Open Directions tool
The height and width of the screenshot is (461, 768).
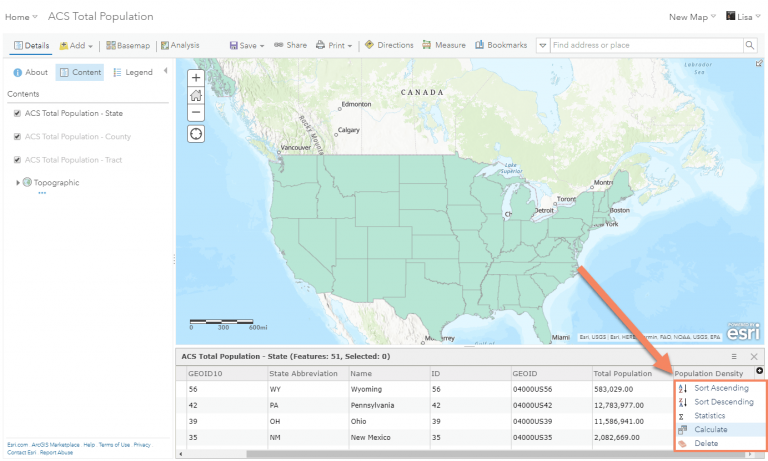tap(389, 45)
